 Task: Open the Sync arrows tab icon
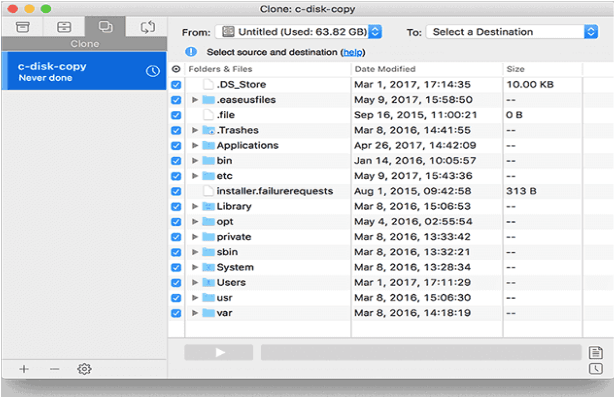pyautogui.click(x=148, y=27)
